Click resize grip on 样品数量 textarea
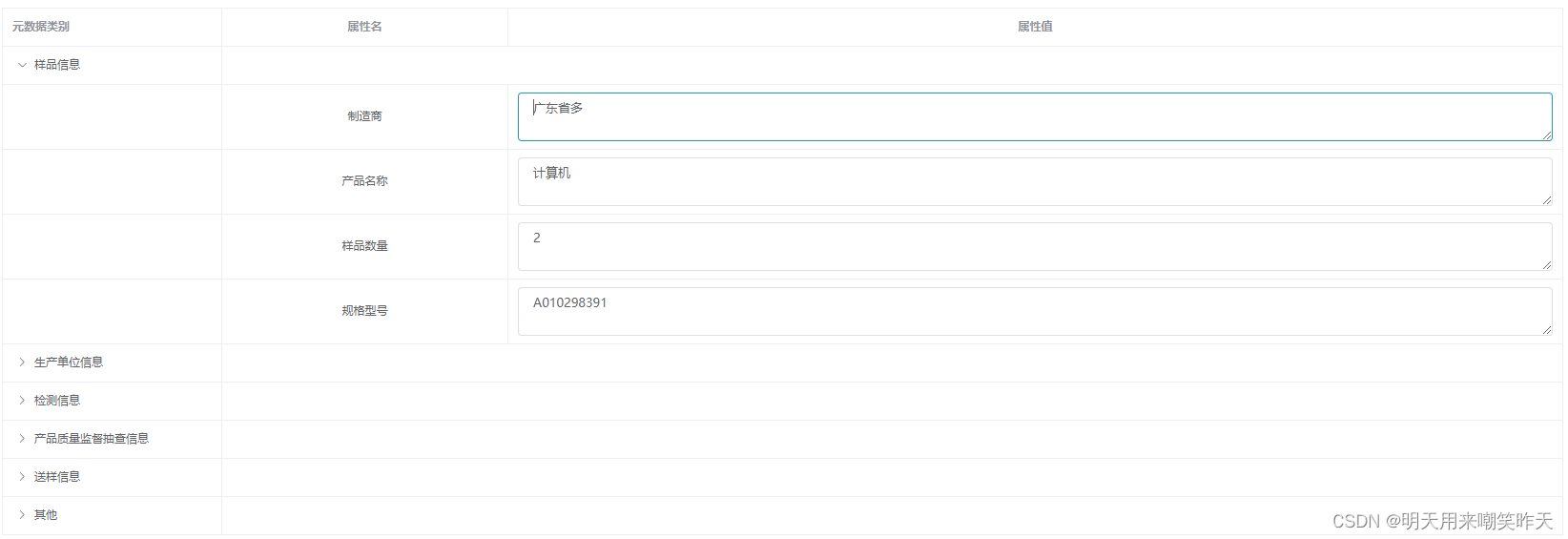Image resolution: width=1568 pixels, height=539 pixels. point(1547,265)
